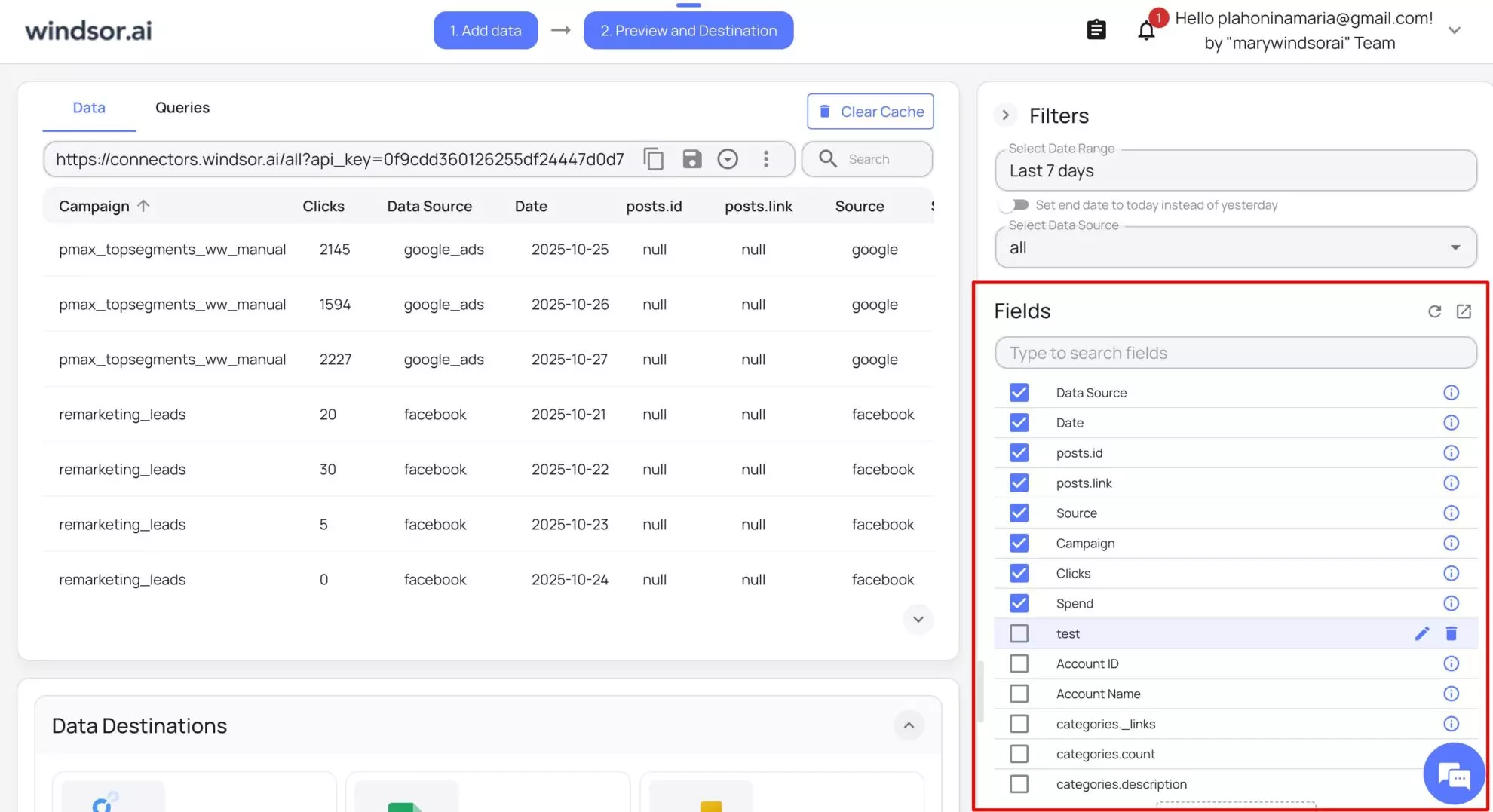Viewport: 1493px width, 812px height.
Task: Open the Select Data Source dropdown
Action: pos(1235,248)
